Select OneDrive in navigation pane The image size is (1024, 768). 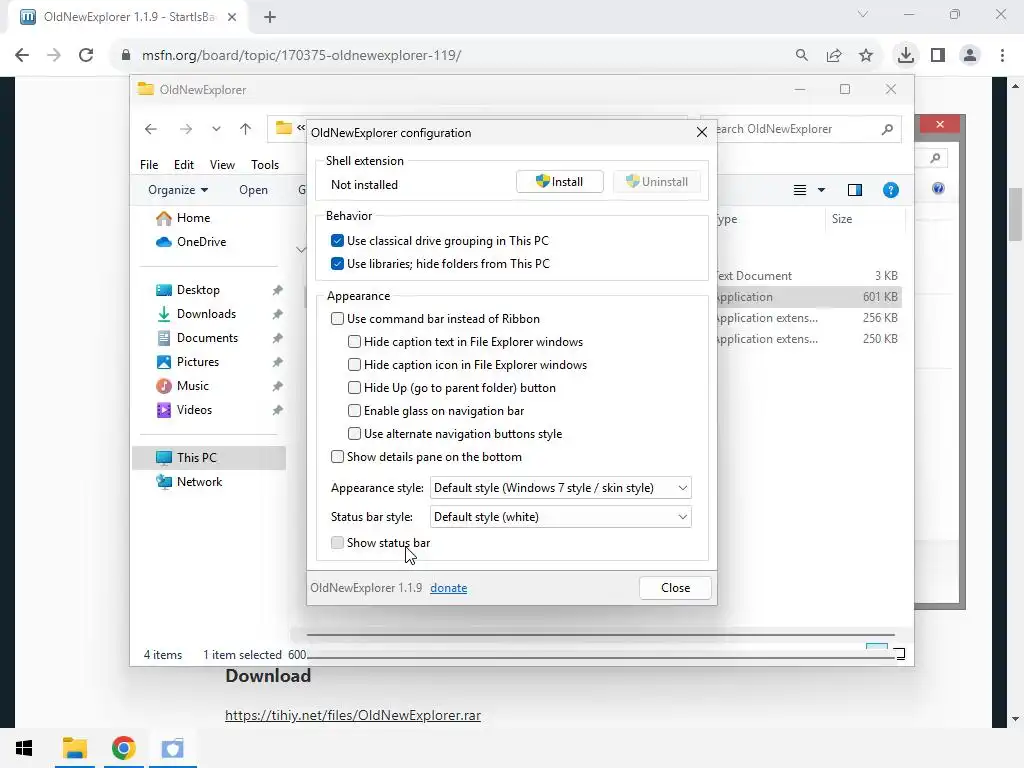(201, 242)
